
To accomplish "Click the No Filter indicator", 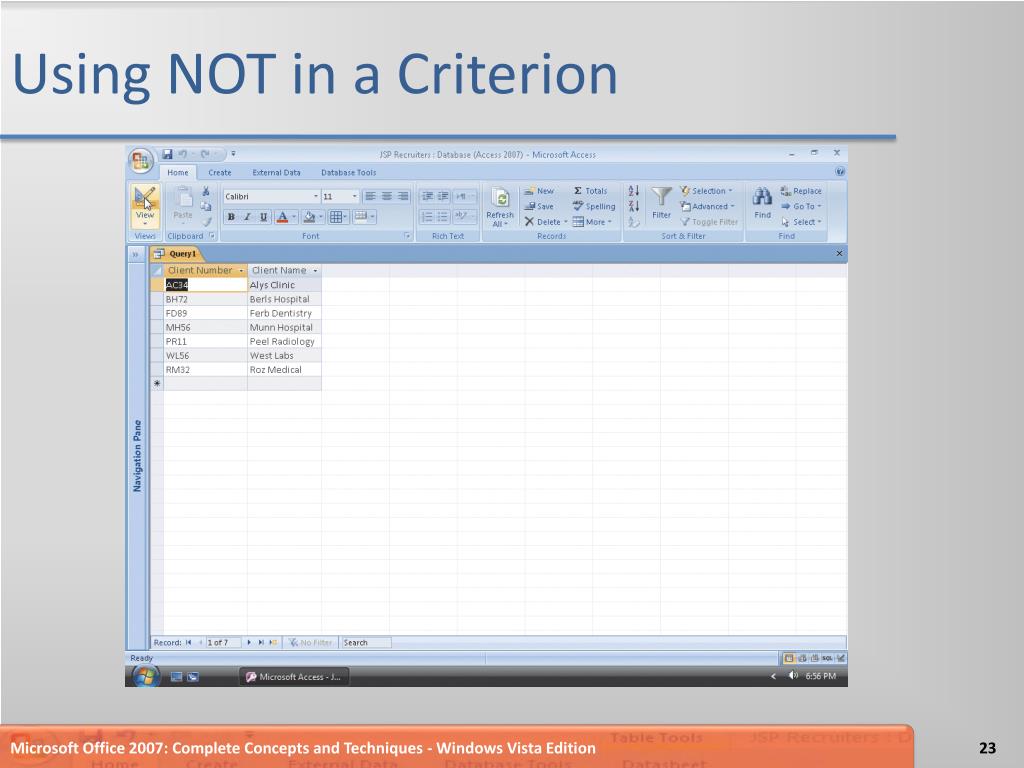I will click(x=311, y=643).
